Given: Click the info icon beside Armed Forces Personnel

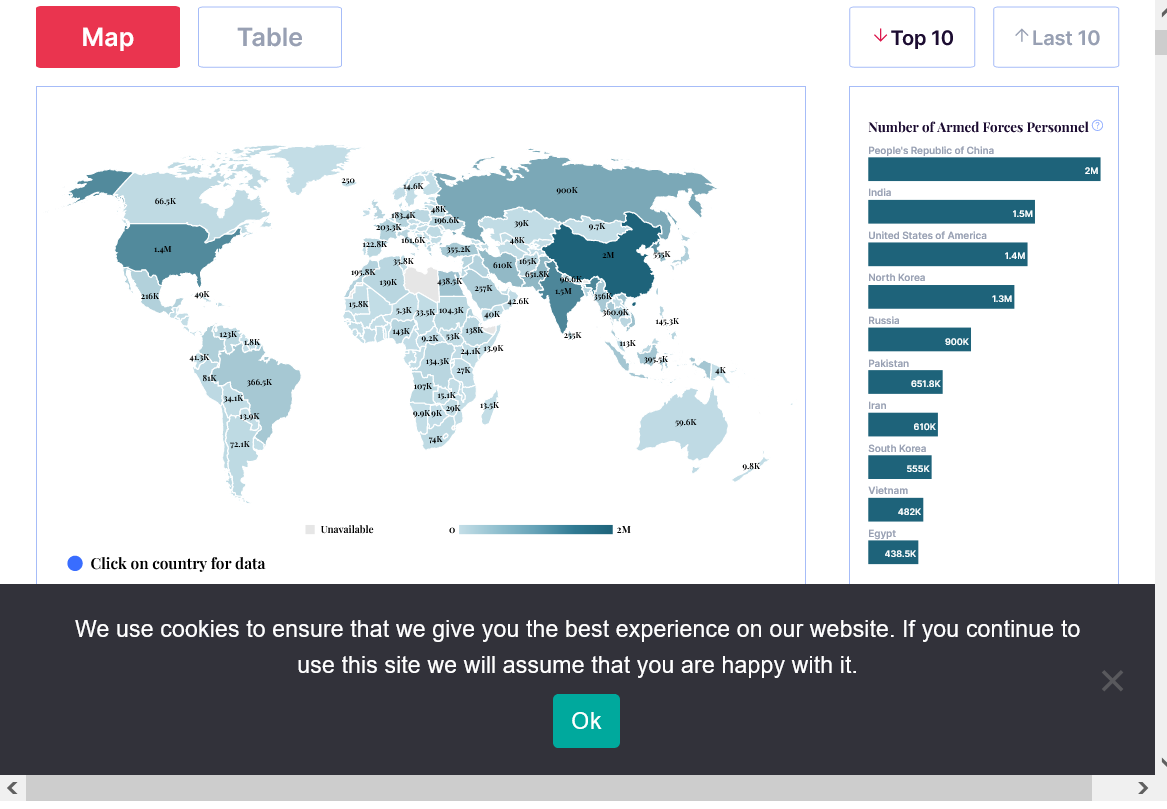Looking at the screenshot, I should pos(1097,126).
